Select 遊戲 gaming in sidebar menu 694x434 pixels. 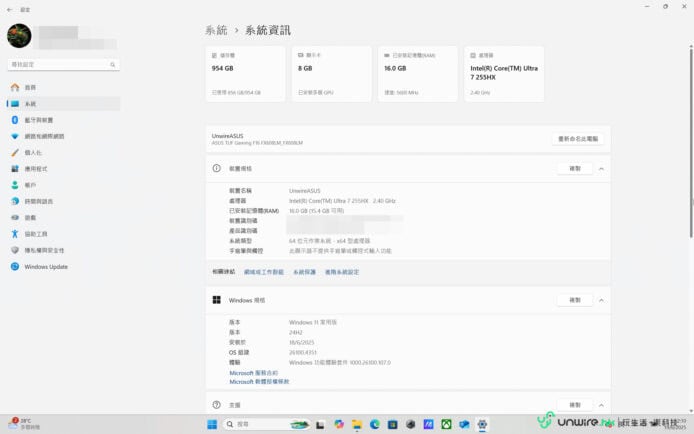[x=30, y=217]
